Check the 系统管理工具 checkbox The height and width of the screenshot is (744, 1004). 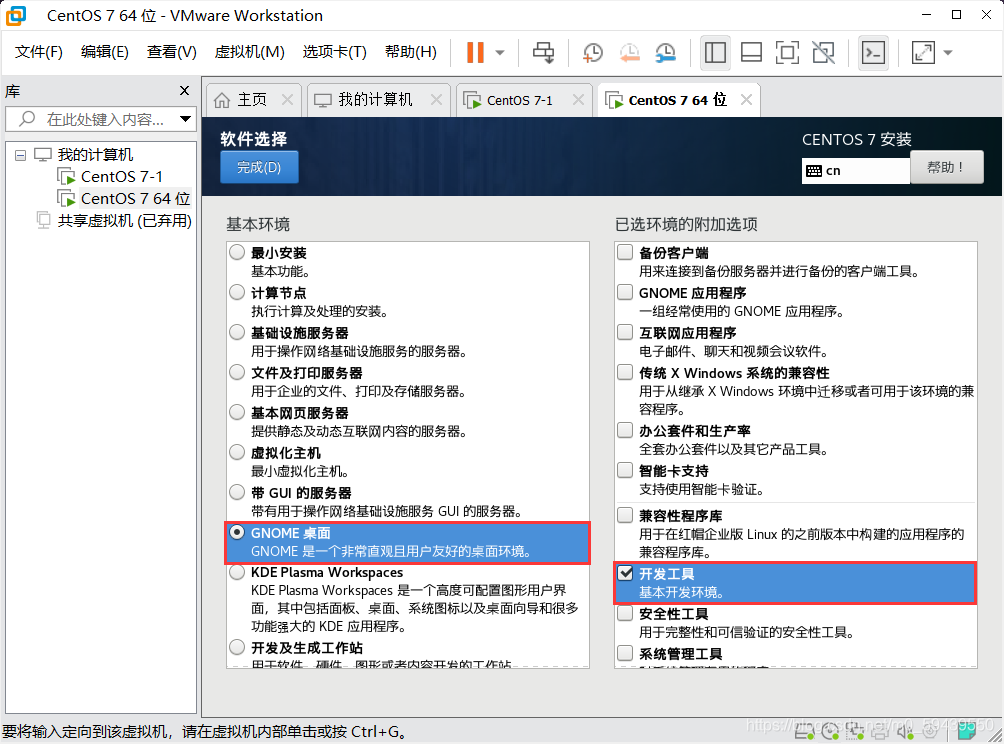tap(625, 653)
